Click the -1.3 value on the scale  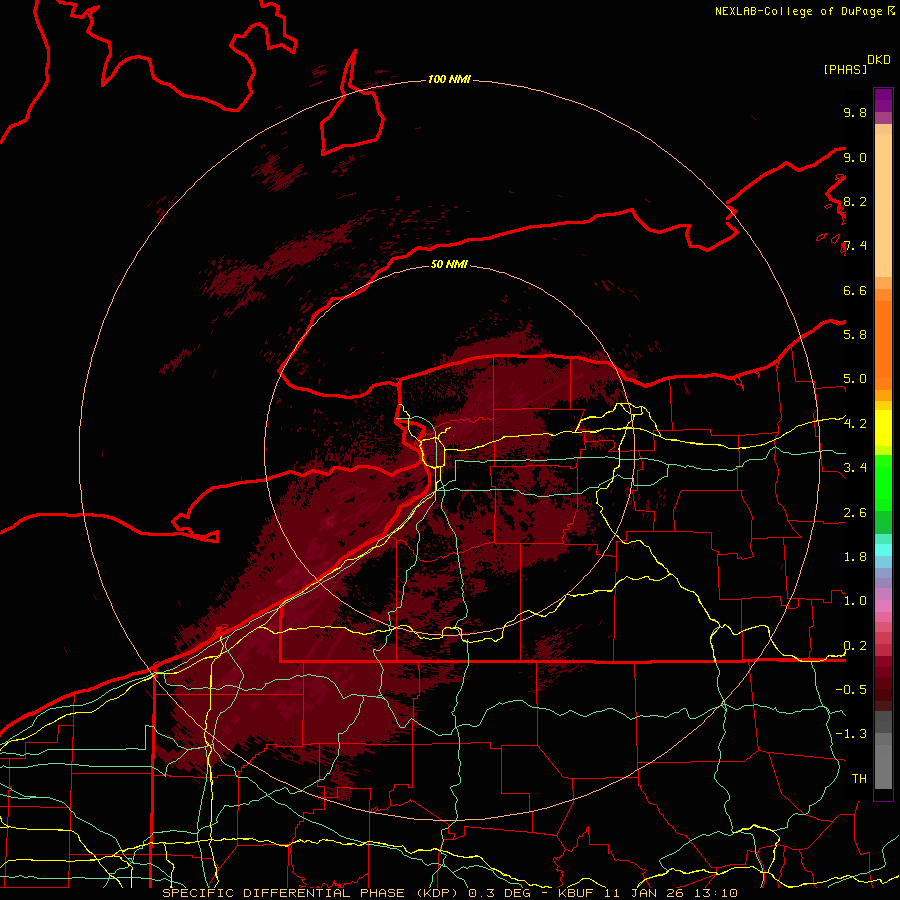click(x=851, y=734)
